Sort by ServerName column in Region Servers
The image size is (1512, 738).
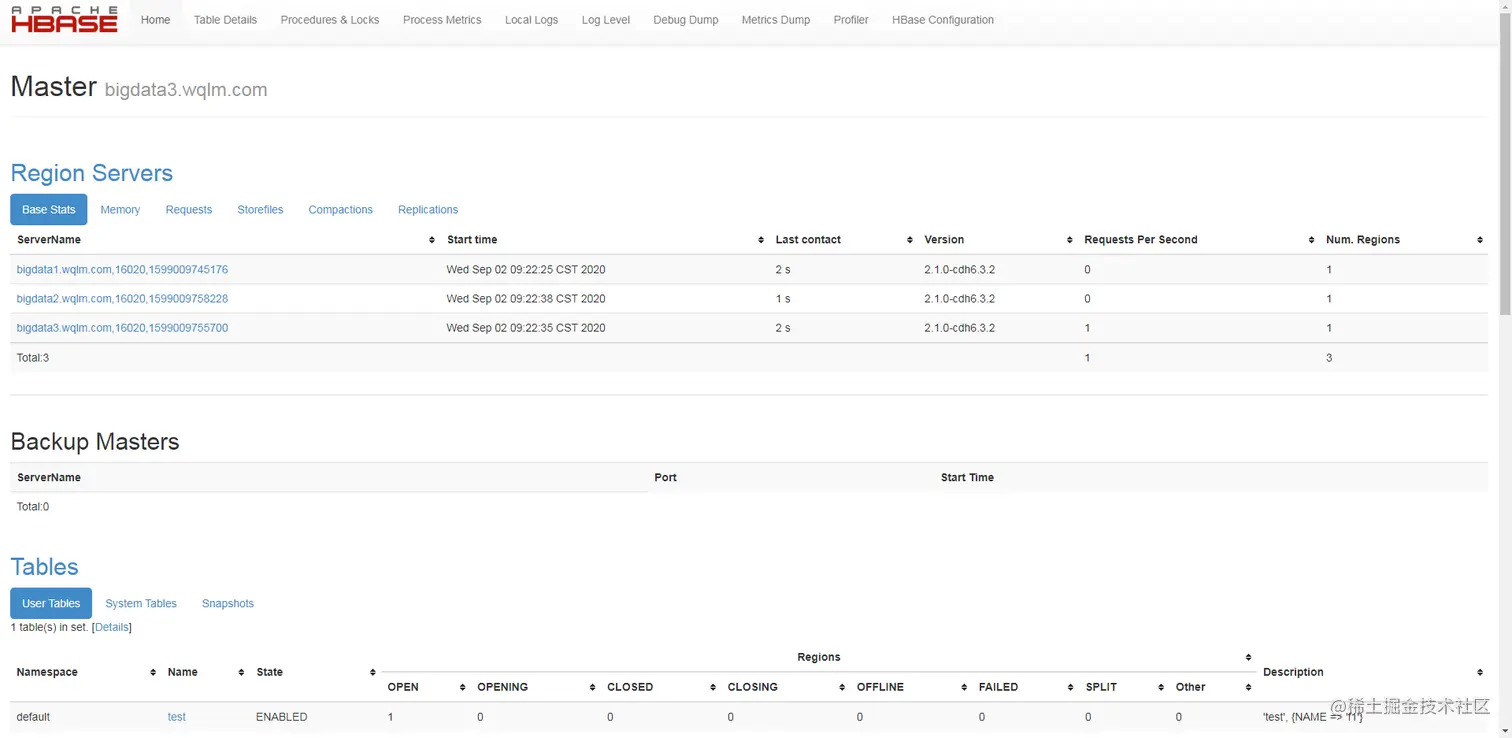click(225, 240)
